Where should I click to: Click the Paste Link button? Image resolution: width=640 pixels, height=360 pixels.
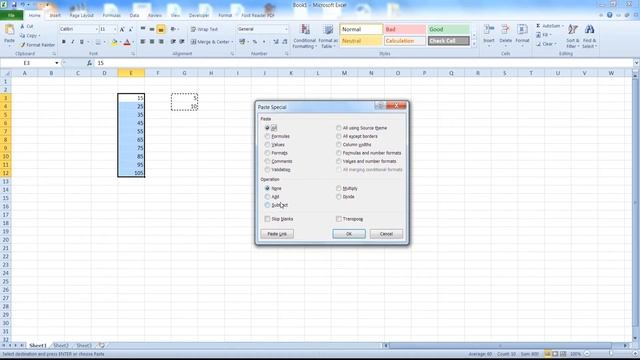pos(277,234)
